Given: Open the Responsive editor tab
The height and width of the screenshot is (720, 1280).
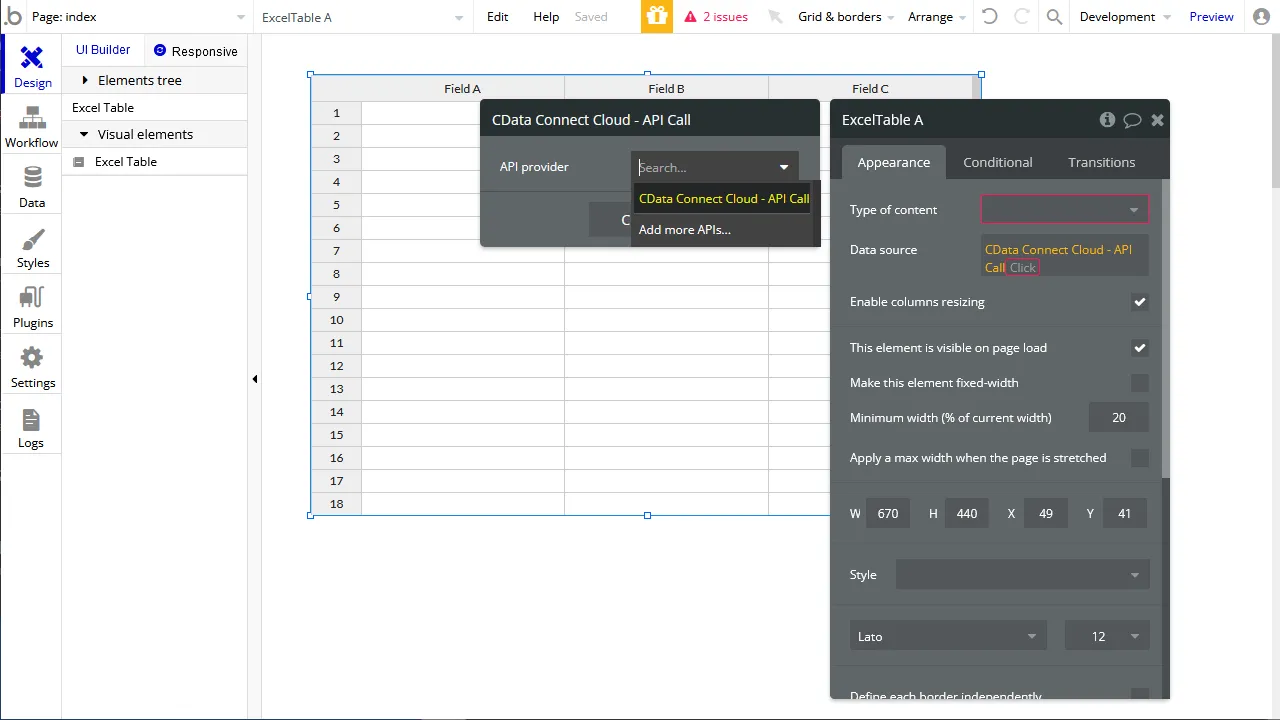Looking at the screenshot, I should tap(196, 50).
